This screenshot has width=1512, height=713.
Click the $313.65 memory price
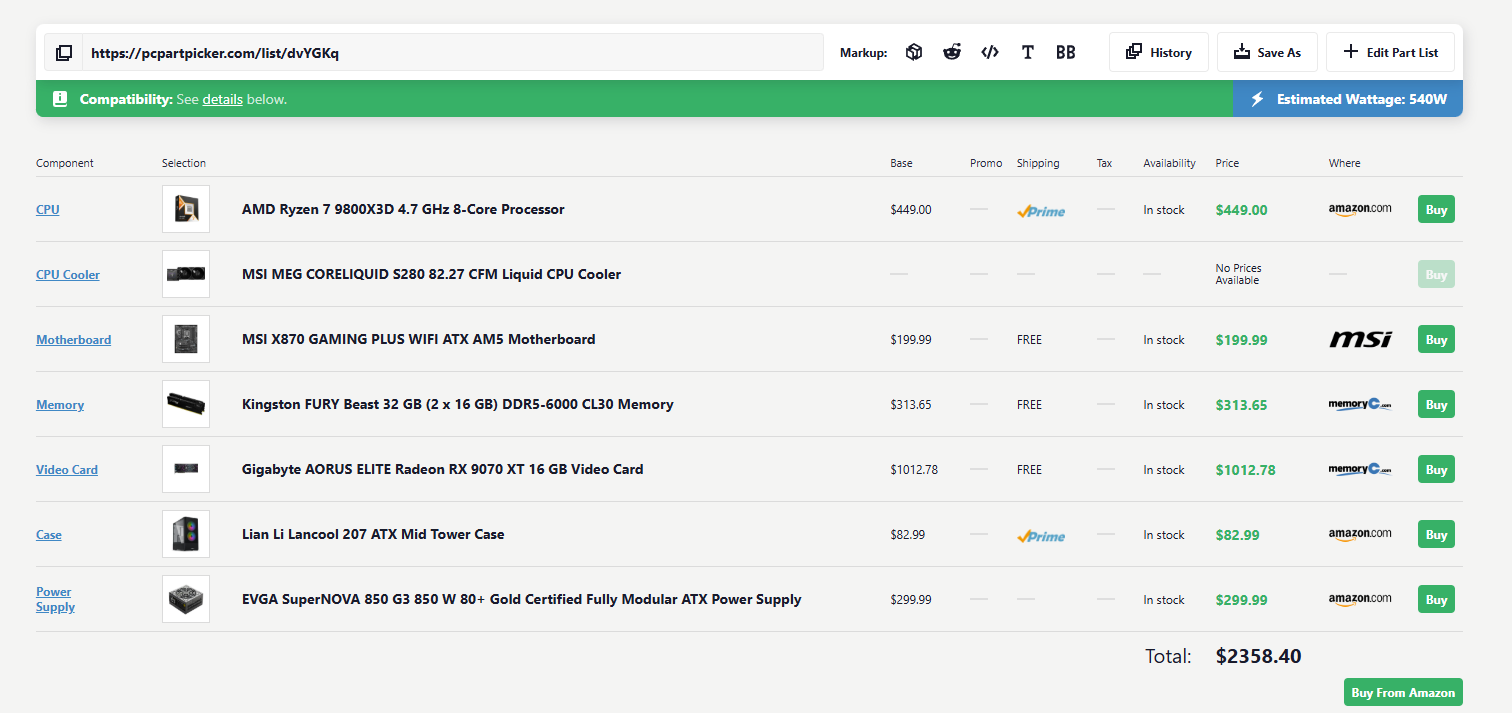1241,405
